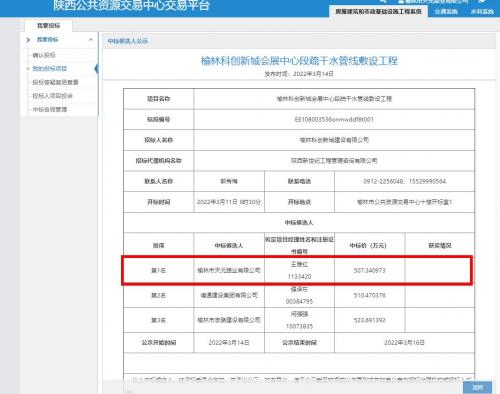Switch to the 交通系统 tab
The width and height of the screenshot is (500, 394).
point(446,12)
